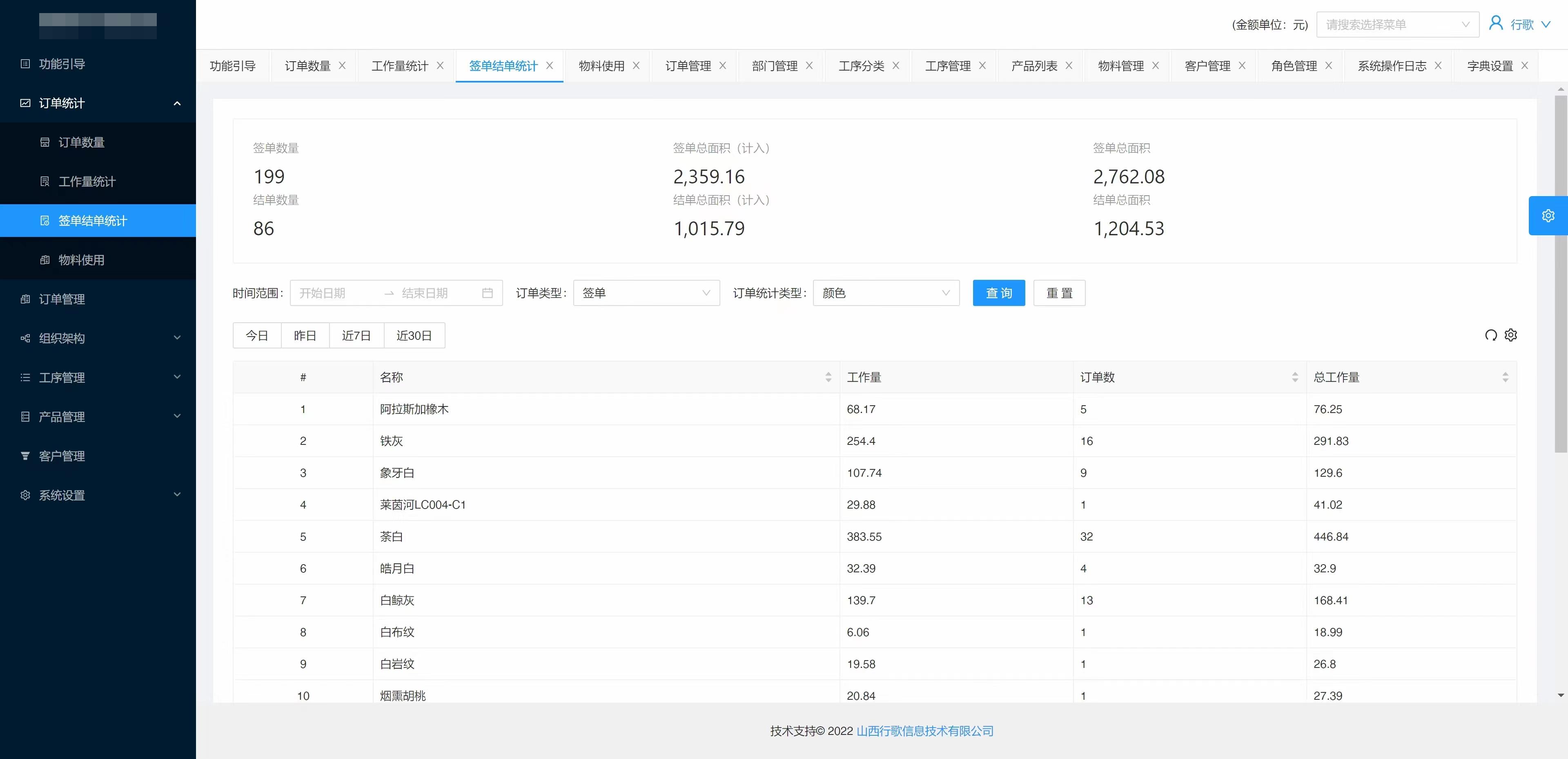Close the 部门管理 tab
This screenshot has width=1568, height=759.
click(x=809, y=66)
